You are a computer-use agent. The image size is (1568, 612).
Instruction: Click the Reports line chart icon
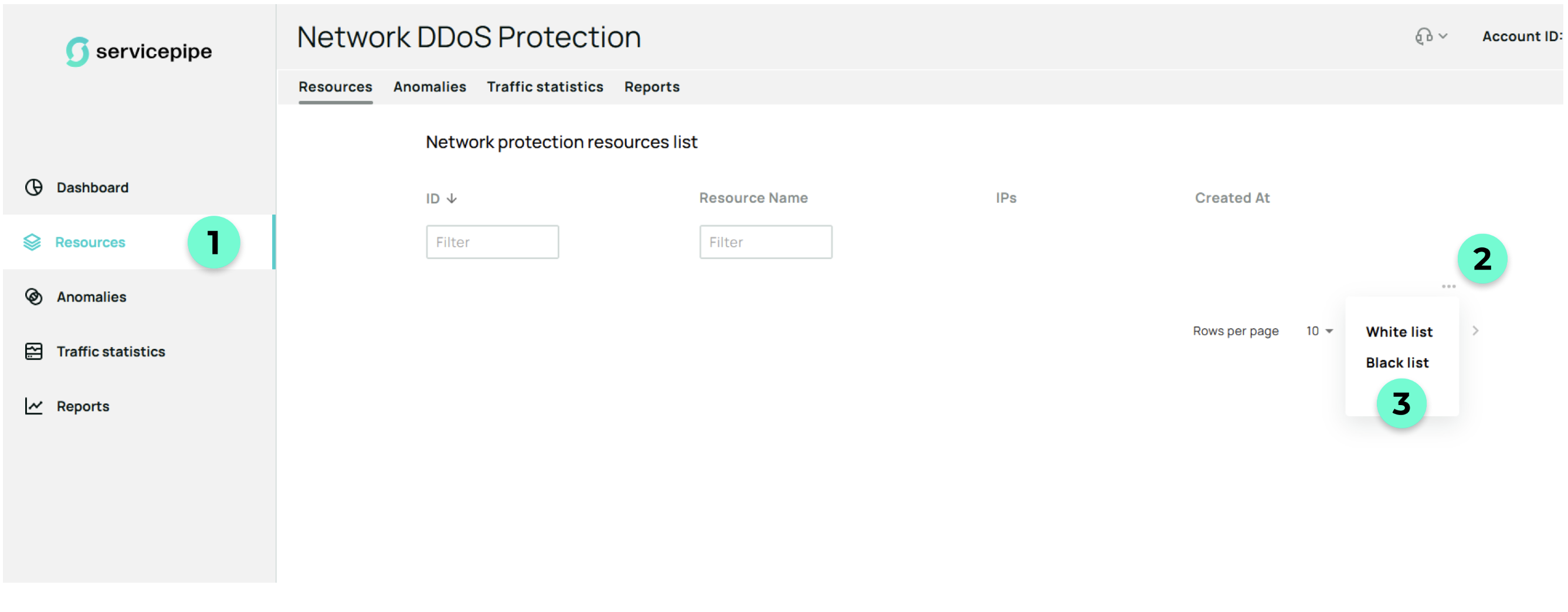click(x=33, y=406)
